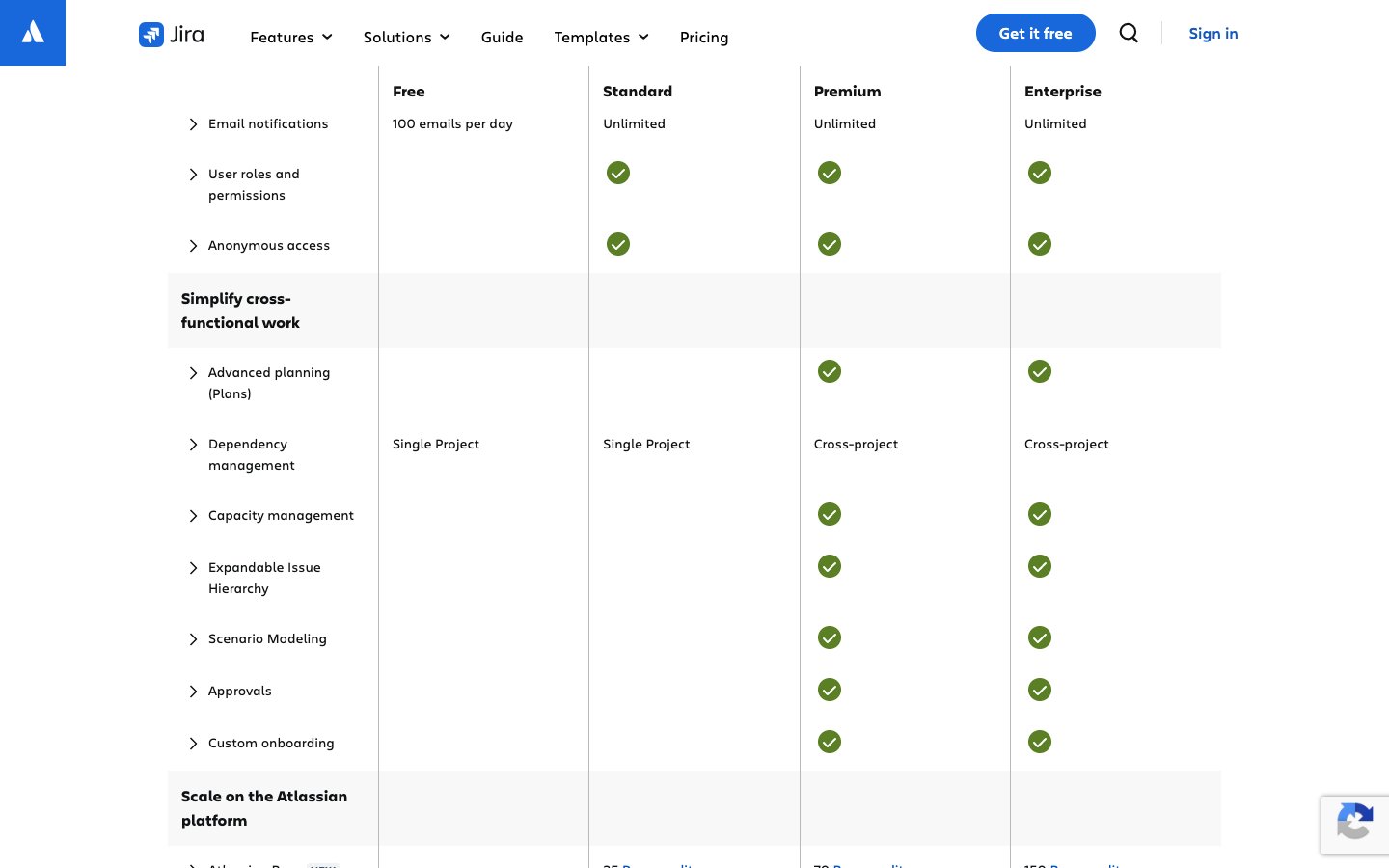The width and height of the screenshot is (1389, 868).
Task: Click the Sign in link
Action: pyautogui.click(x=1212, y=33)
